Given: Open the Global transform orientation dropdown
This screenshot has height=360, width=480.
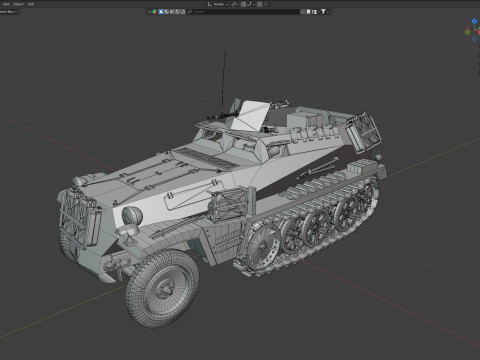Looking at the screenshot, I should click(218, 4).
